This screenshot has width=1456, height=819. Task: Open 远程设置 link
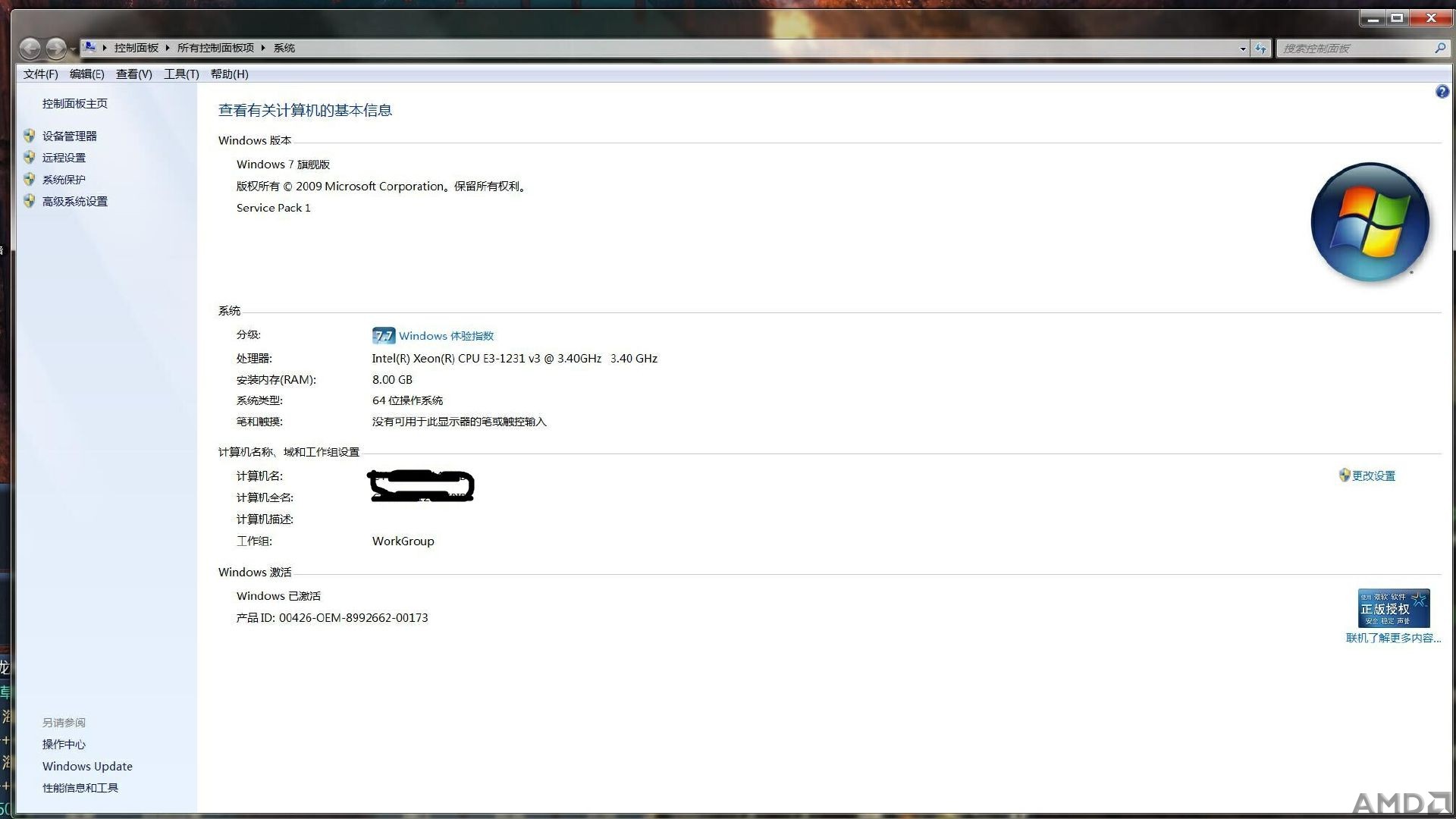pos(64,158)
